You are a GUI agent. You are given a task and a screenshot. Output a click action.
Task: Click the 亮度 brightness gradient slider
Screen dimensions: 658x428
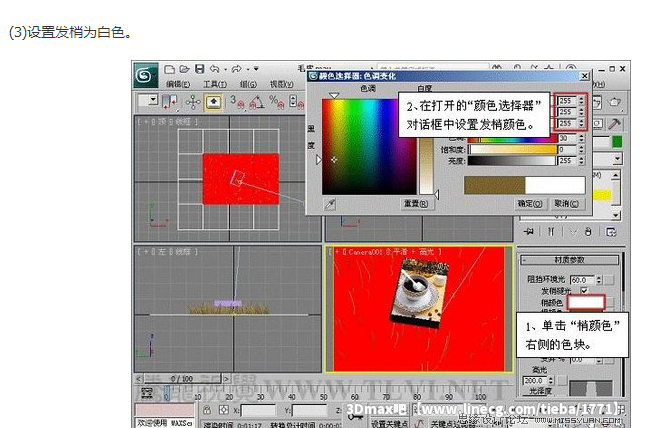pos(512,161)
